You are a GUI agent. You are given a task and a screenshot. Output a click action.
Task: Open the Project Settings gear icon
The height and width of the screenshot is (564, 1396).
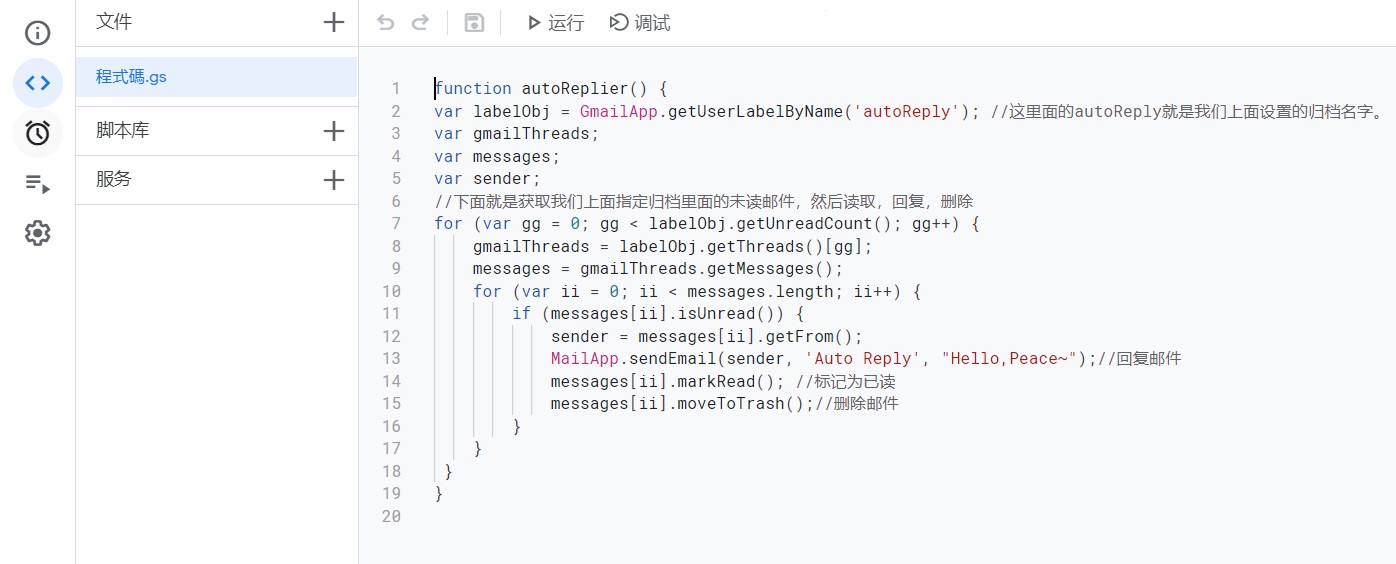[38, 233]
